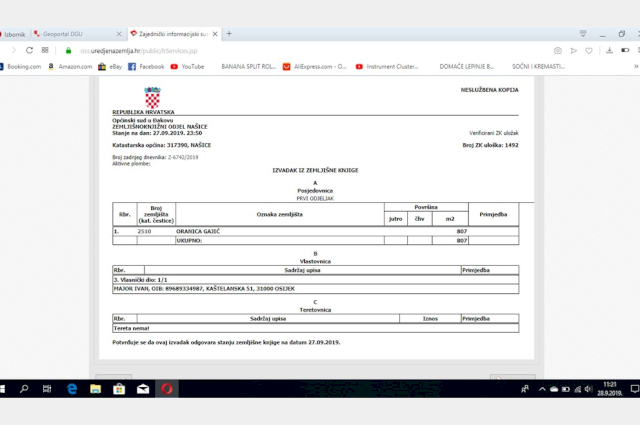The height and width of the screenshot is (425, 640).
Task: Open the SOČNI I KREMASTI bookmark
Action: pyautogui.click(x=538, y=67)
